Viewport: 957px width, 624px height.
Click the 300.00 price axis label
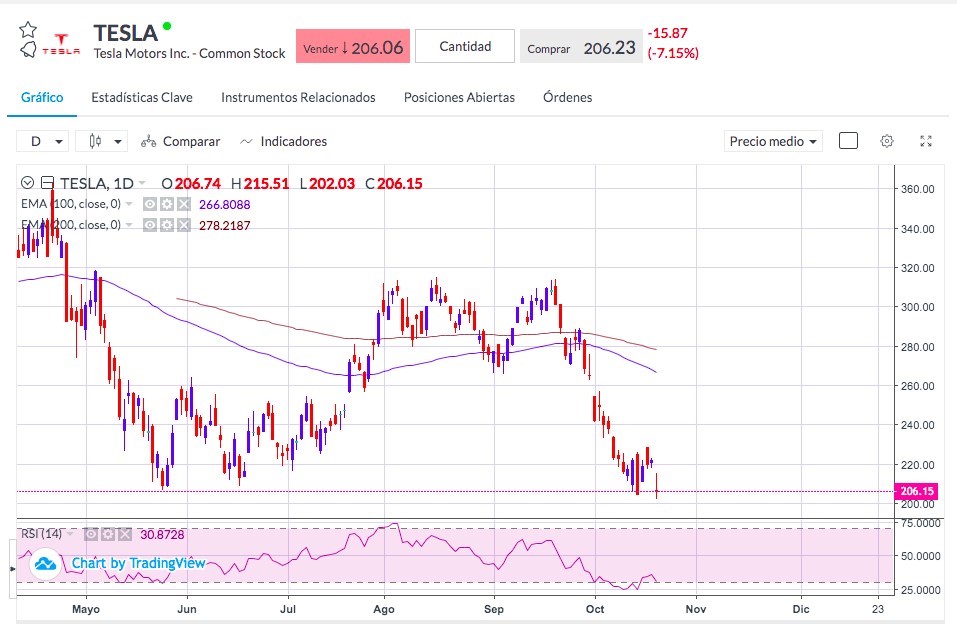(918, 307)
